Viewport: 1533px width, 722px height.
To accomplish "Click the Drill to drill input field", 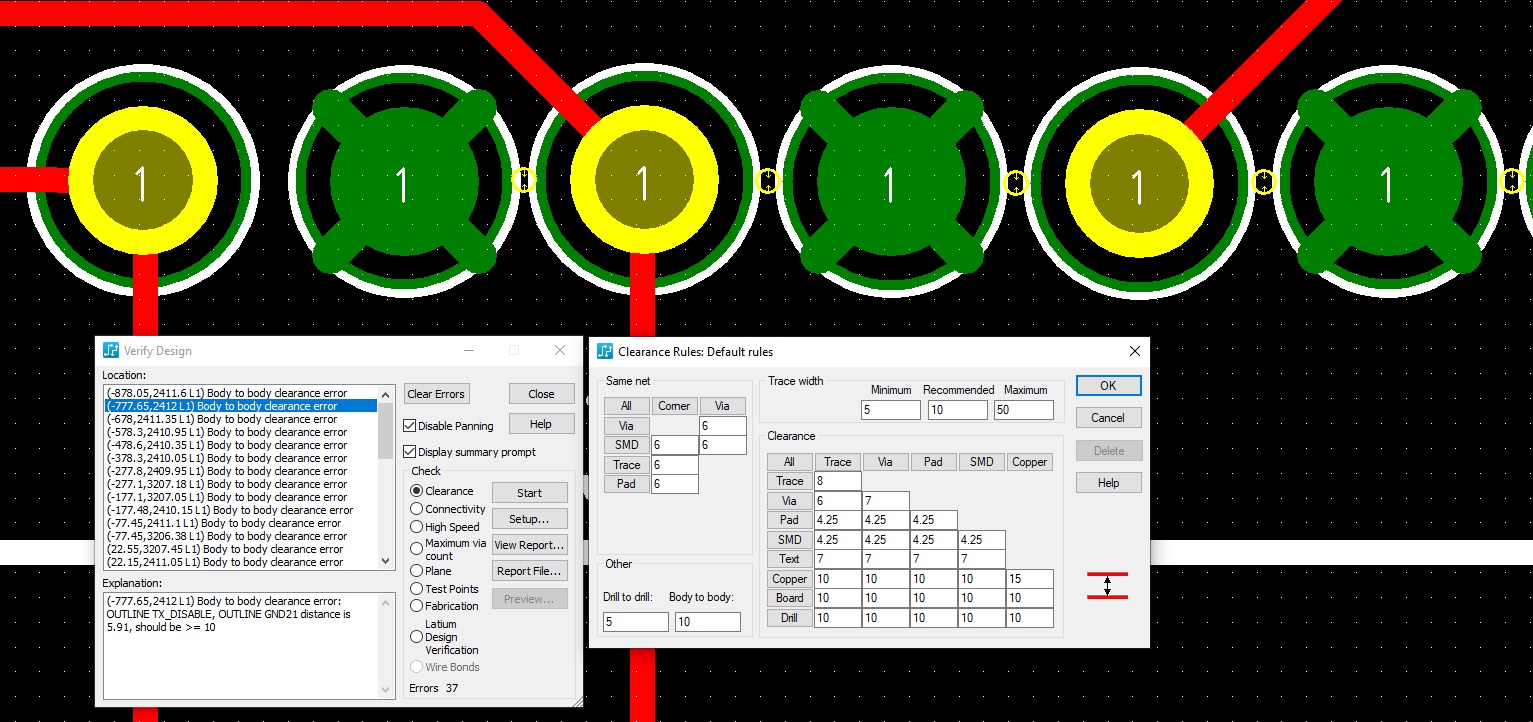I will 635,622.
